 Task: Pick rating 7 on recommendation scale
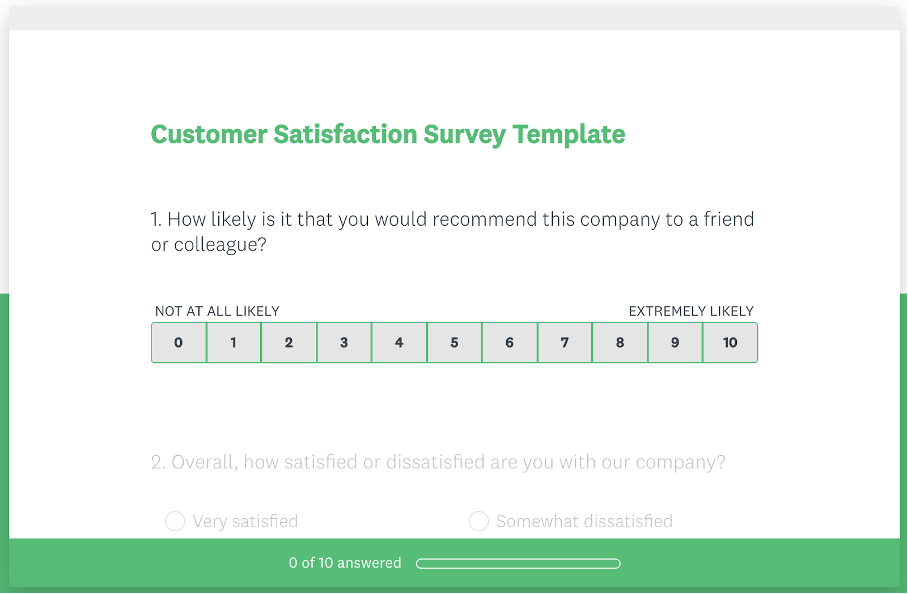click(564, 342)
